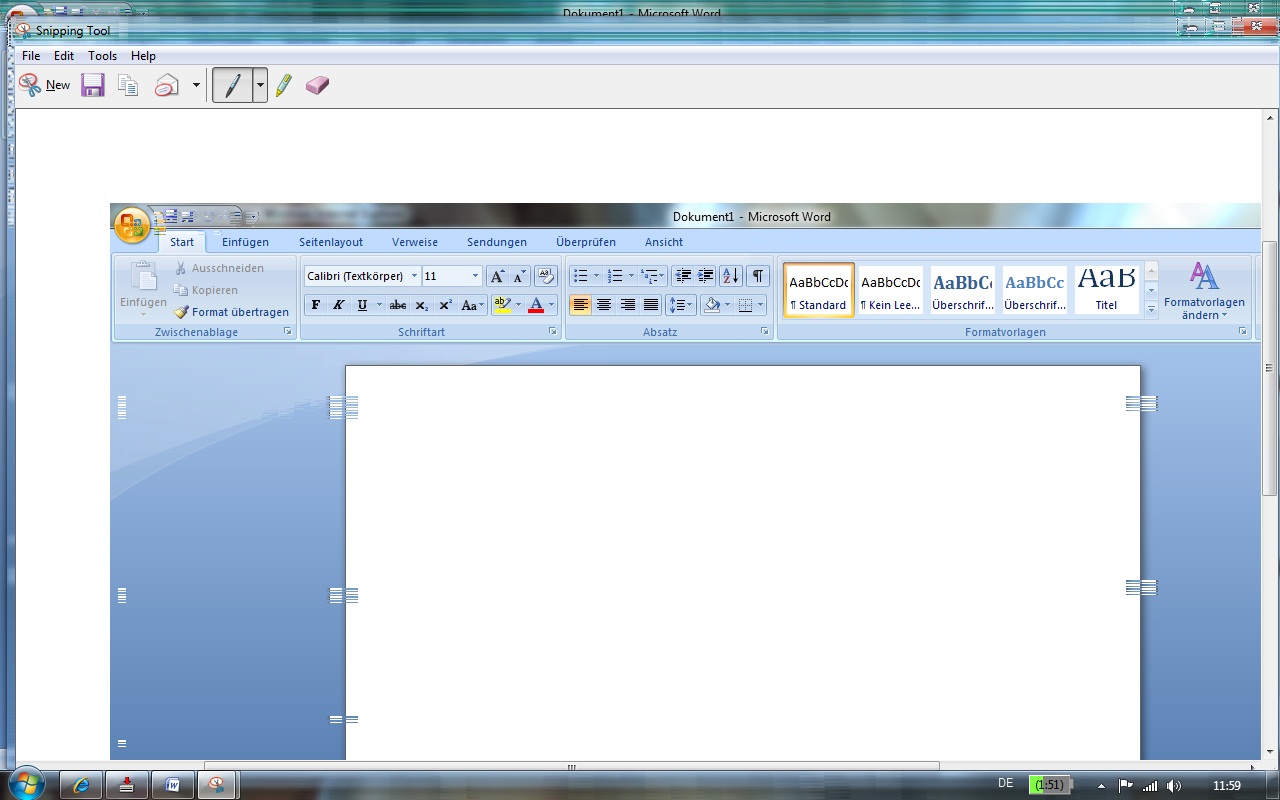Click the A-Z sort icon
1280x800 pixels.
(x=730, y=276)
